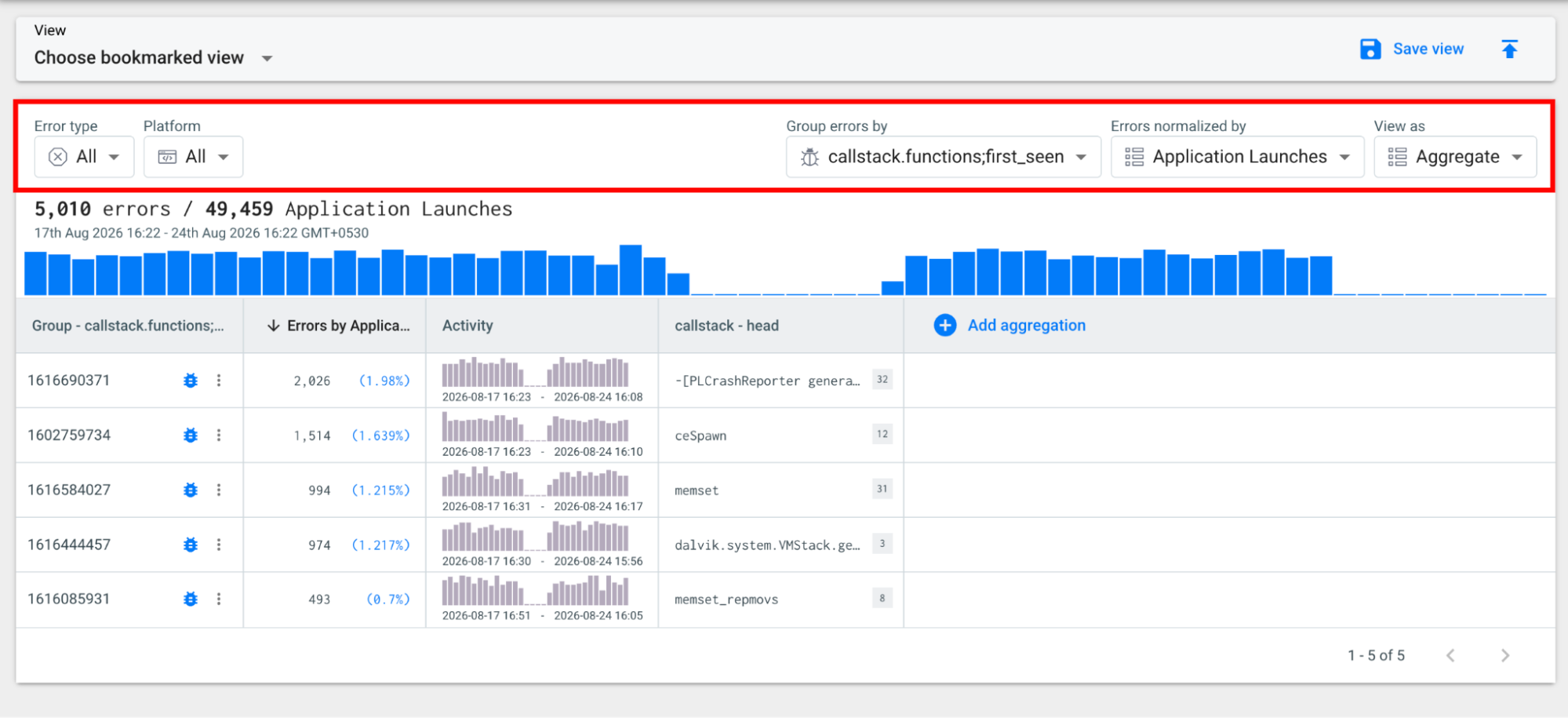
Task: Open the Platform filter dropdown
Action: click(193, 157)
